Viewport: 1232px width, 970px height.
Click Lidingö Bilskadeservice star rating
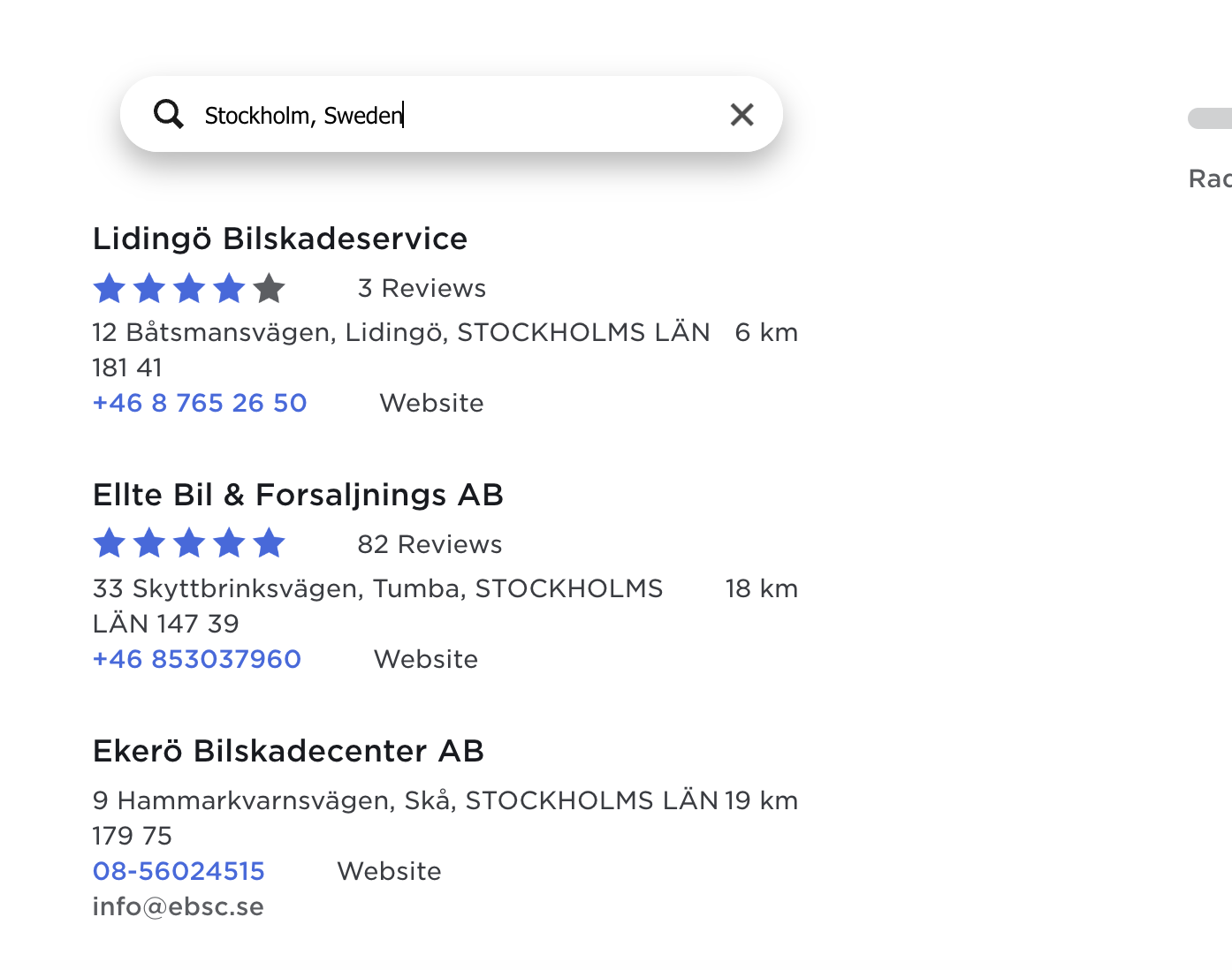(x=189, y=288)
